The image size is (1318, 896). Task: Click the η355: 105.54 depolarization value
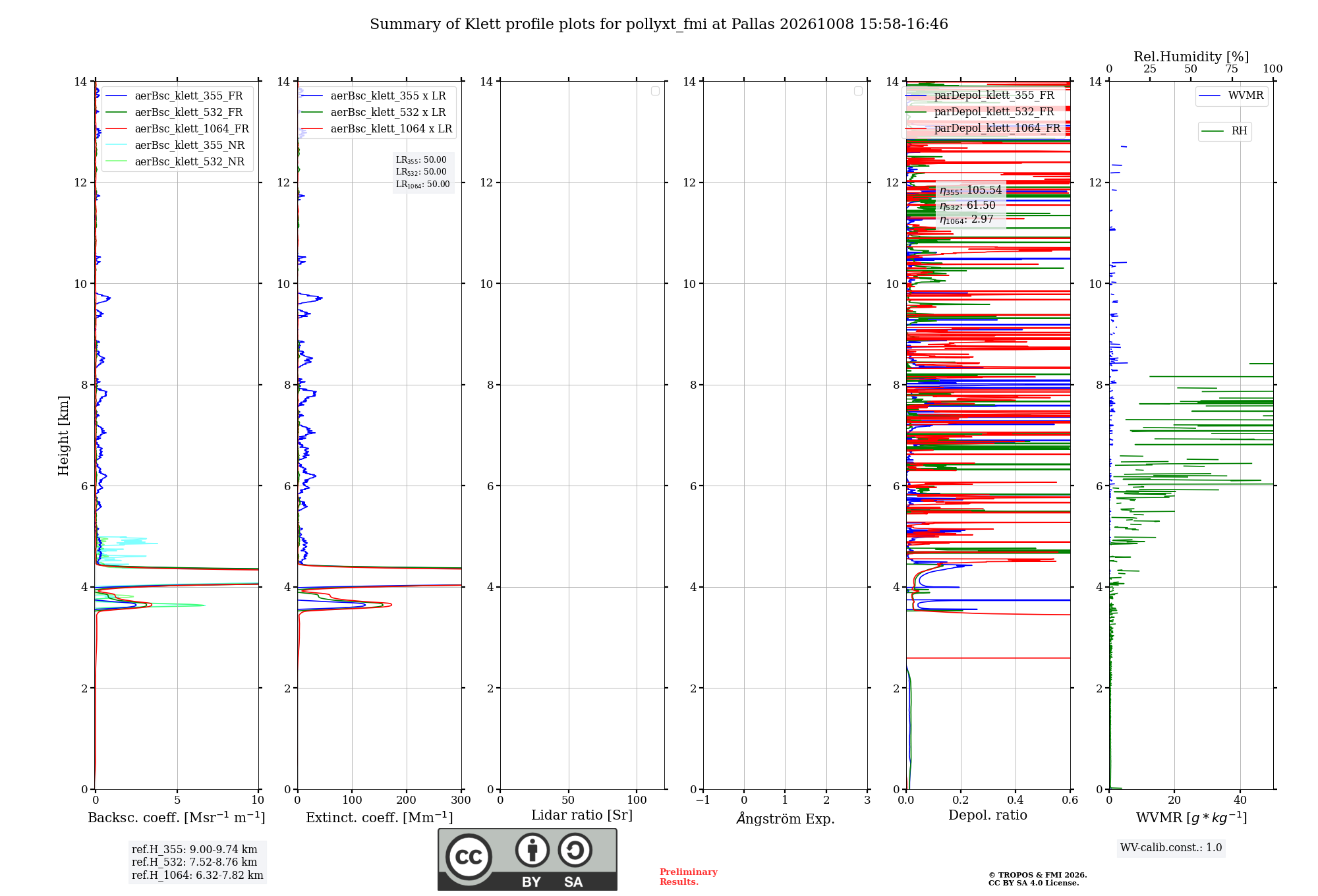point(971,190)
